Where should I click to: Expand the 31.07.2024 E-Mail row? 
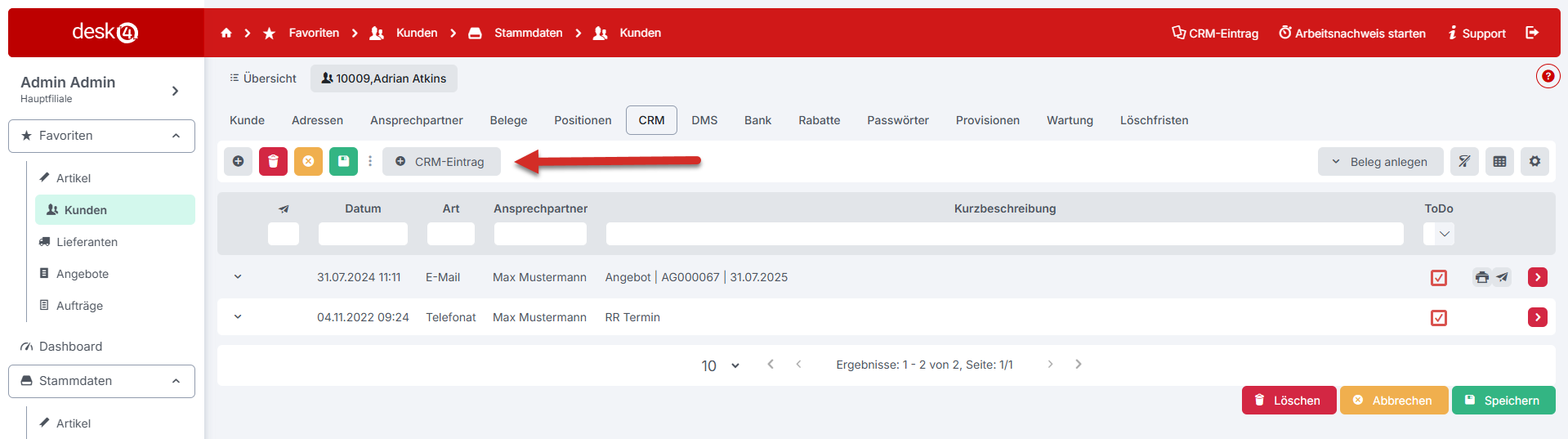tap(238, 277)
